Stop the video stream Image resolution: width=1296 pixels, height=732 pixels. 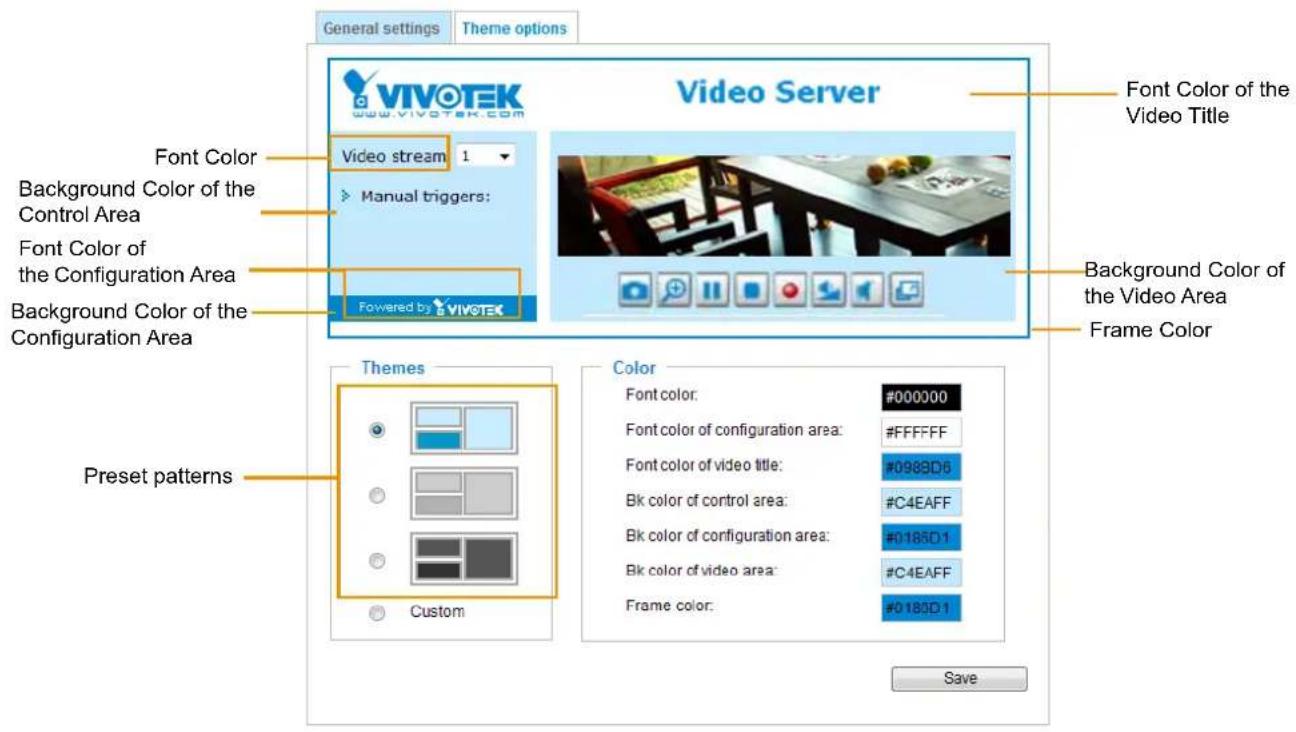(750, 291)
